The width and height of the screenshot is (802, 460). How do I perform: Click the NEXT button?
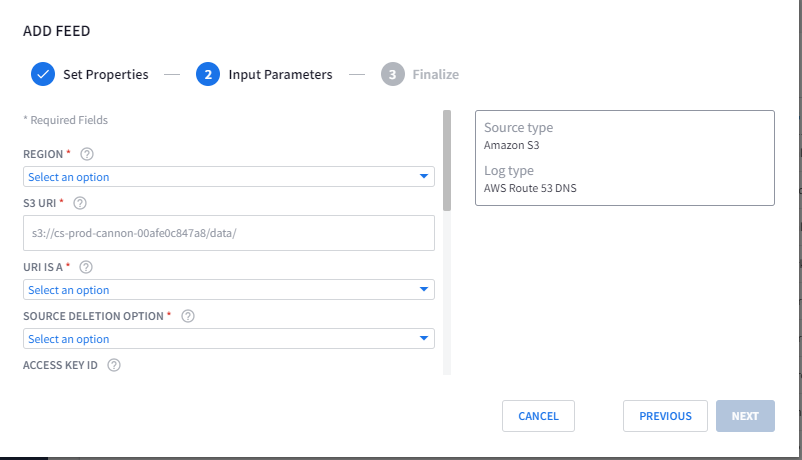[745, 416]
